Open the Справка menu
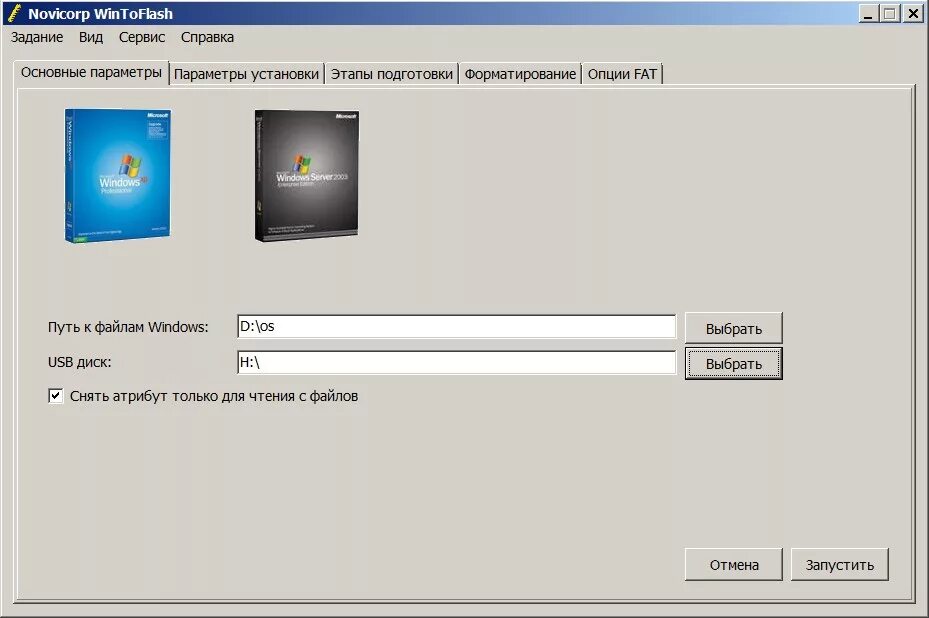 207,37
